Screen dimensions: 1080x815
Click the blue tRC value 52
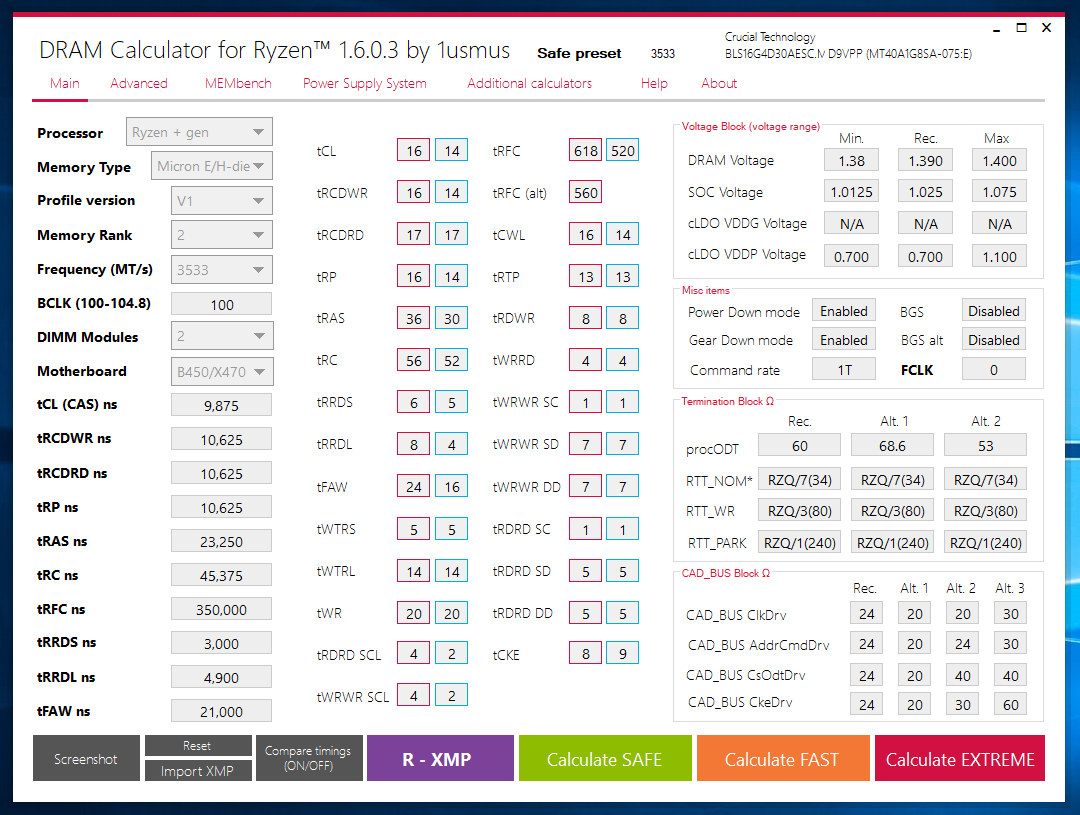coord(451,360)
